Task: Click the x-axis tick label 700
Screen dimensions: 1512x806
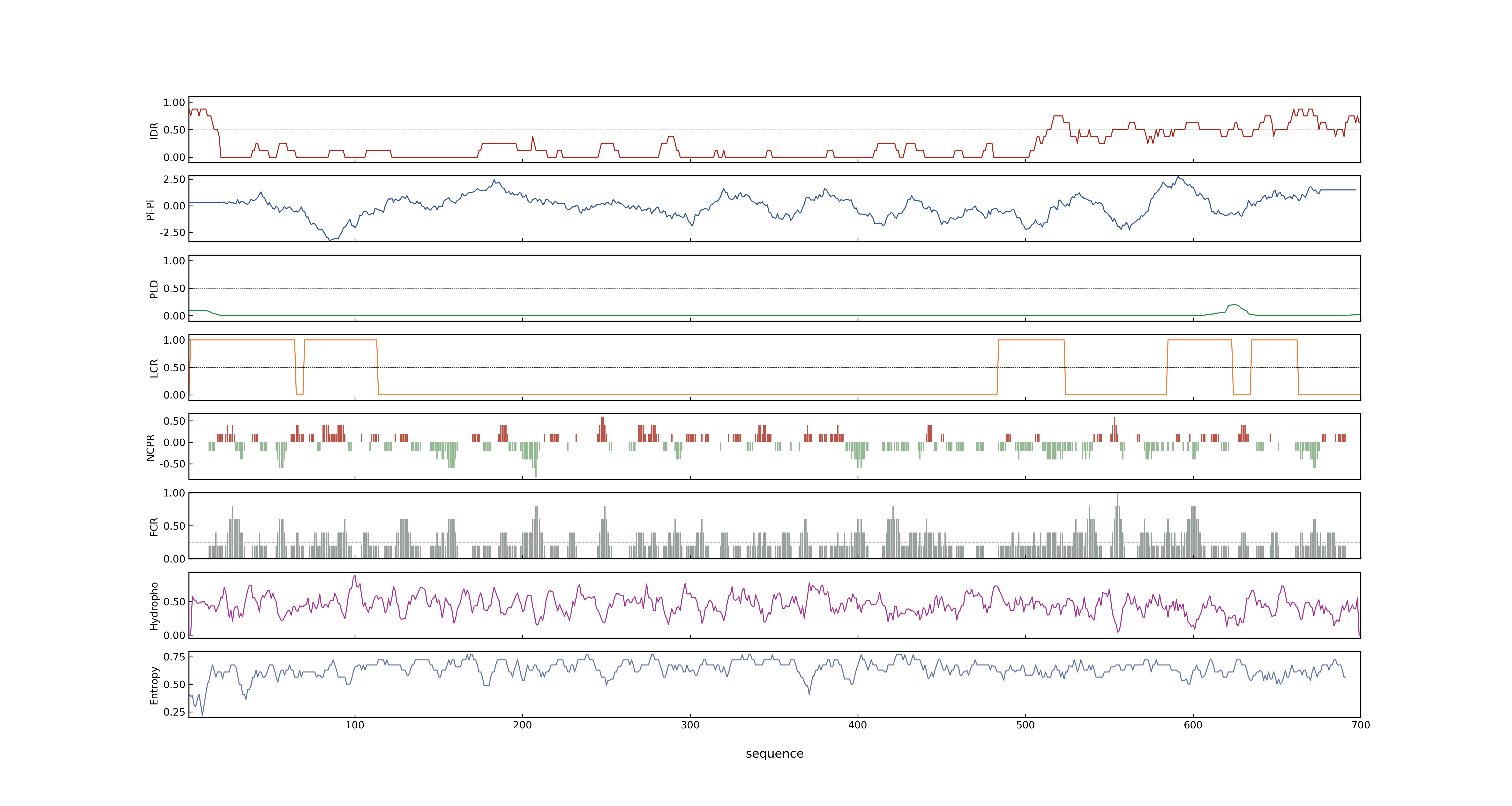Action: tap(1361, 725)
